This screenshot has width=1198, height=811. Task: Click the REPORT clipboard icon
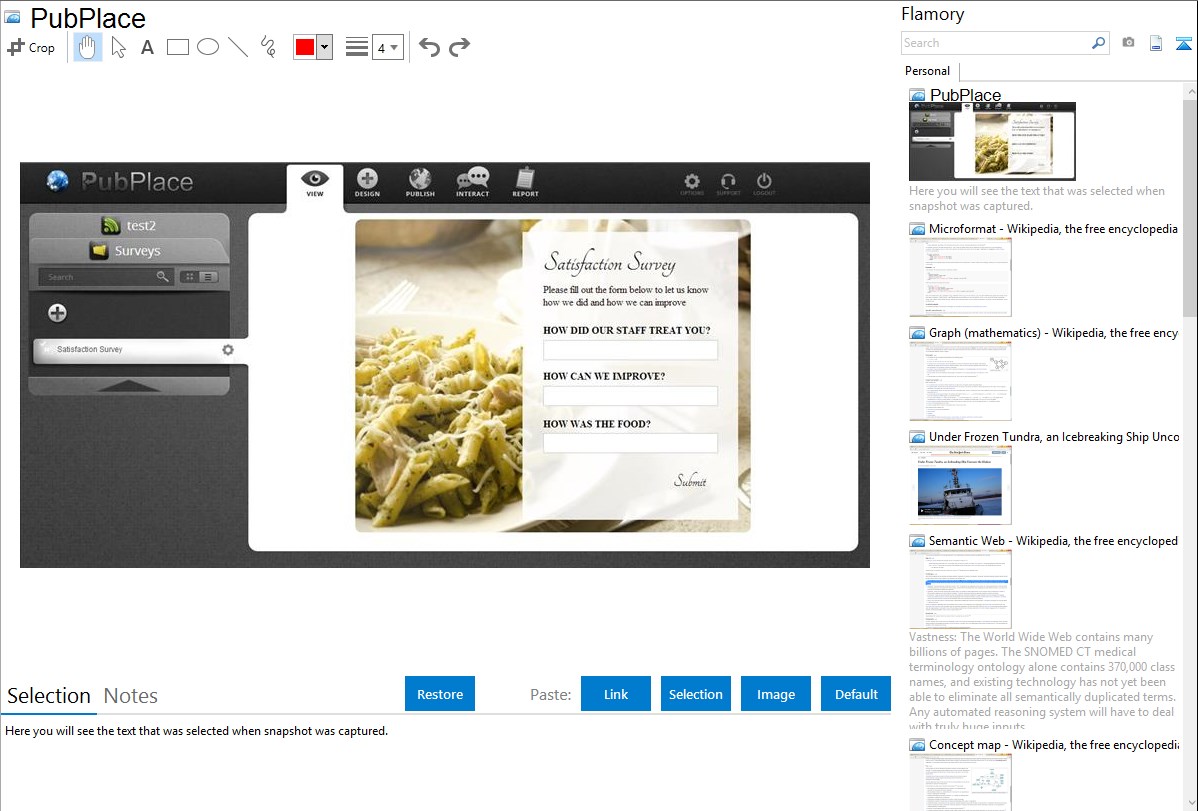tap(526, 183)
